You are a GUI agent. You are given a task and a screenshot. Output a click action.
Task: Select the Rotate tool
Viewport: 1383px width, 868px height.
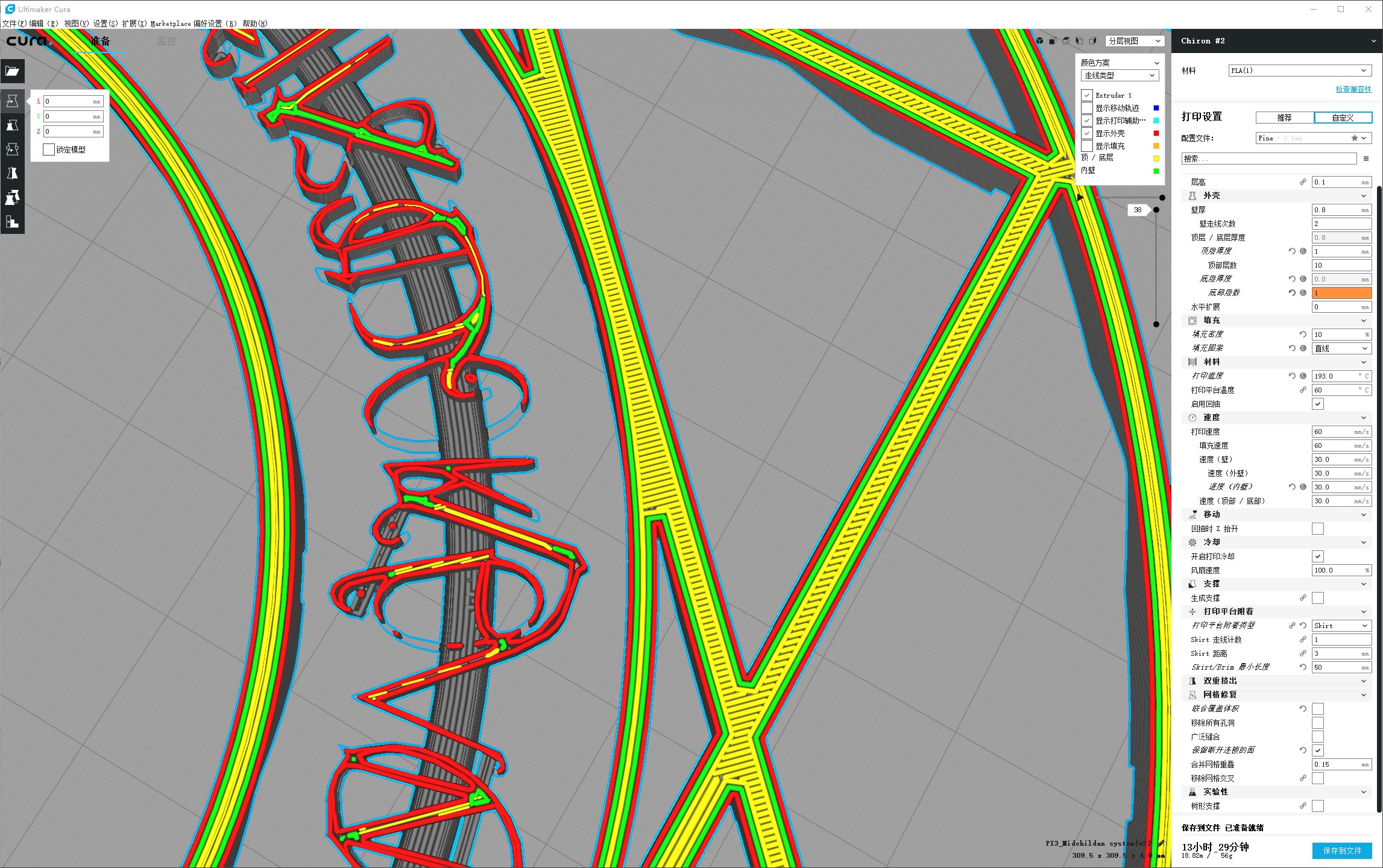[x=13, y=149]
